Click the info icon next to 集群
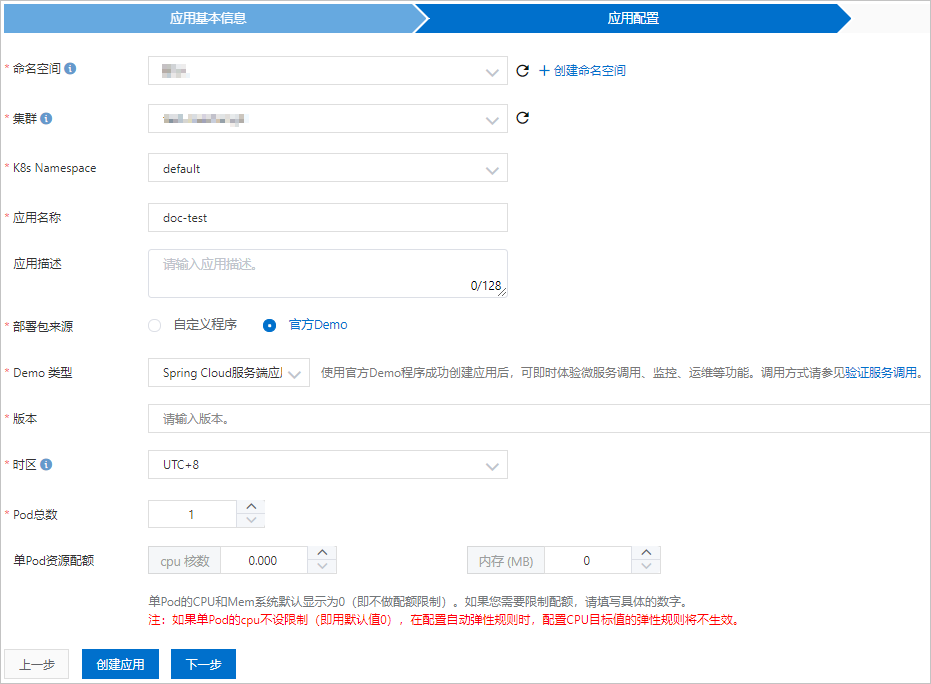Image resolution: width=931 pixels, height=684 pixels. coord(46,118)
